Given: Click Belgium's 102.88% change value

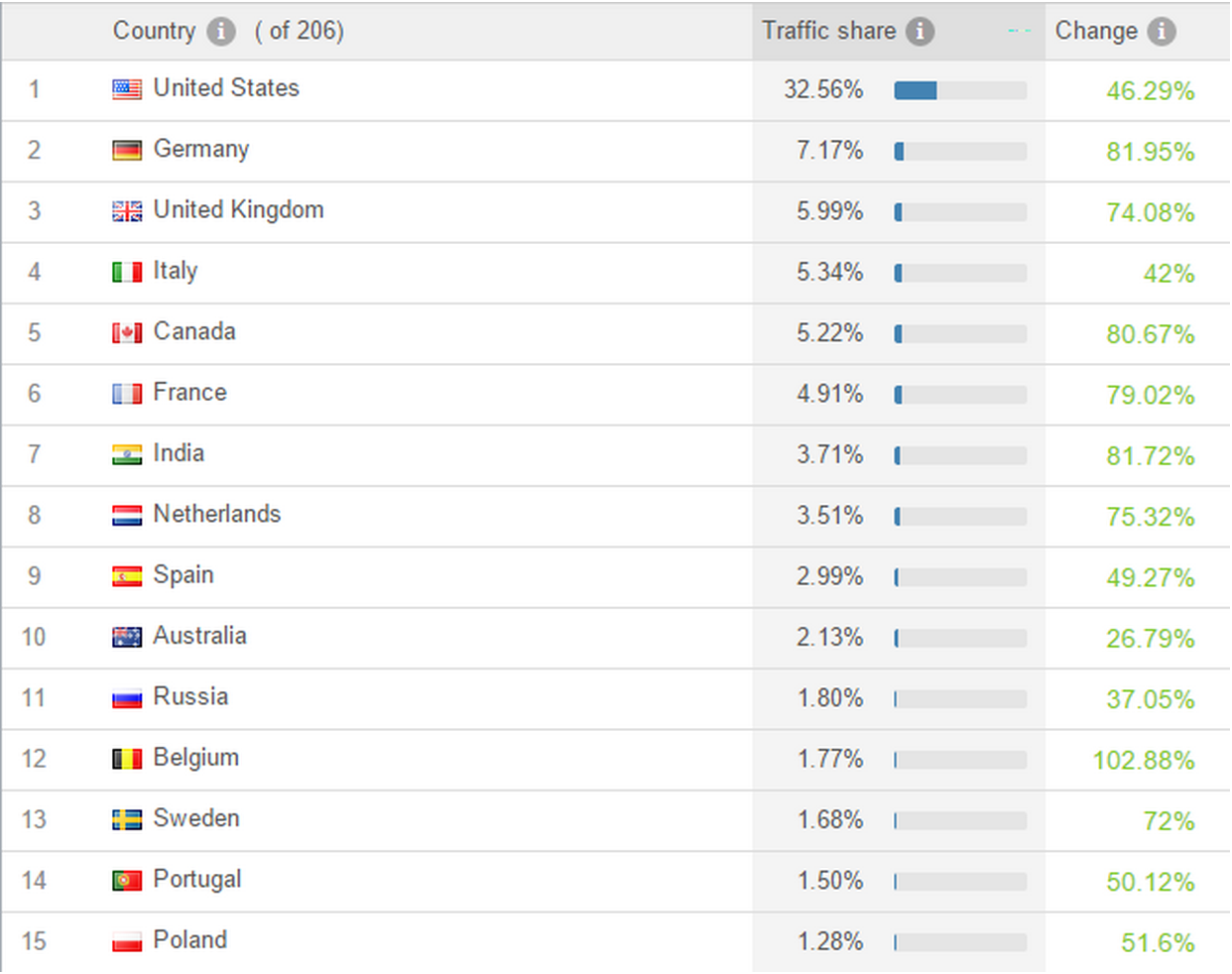Looking at the screenshot, I should coord(1144,761).
